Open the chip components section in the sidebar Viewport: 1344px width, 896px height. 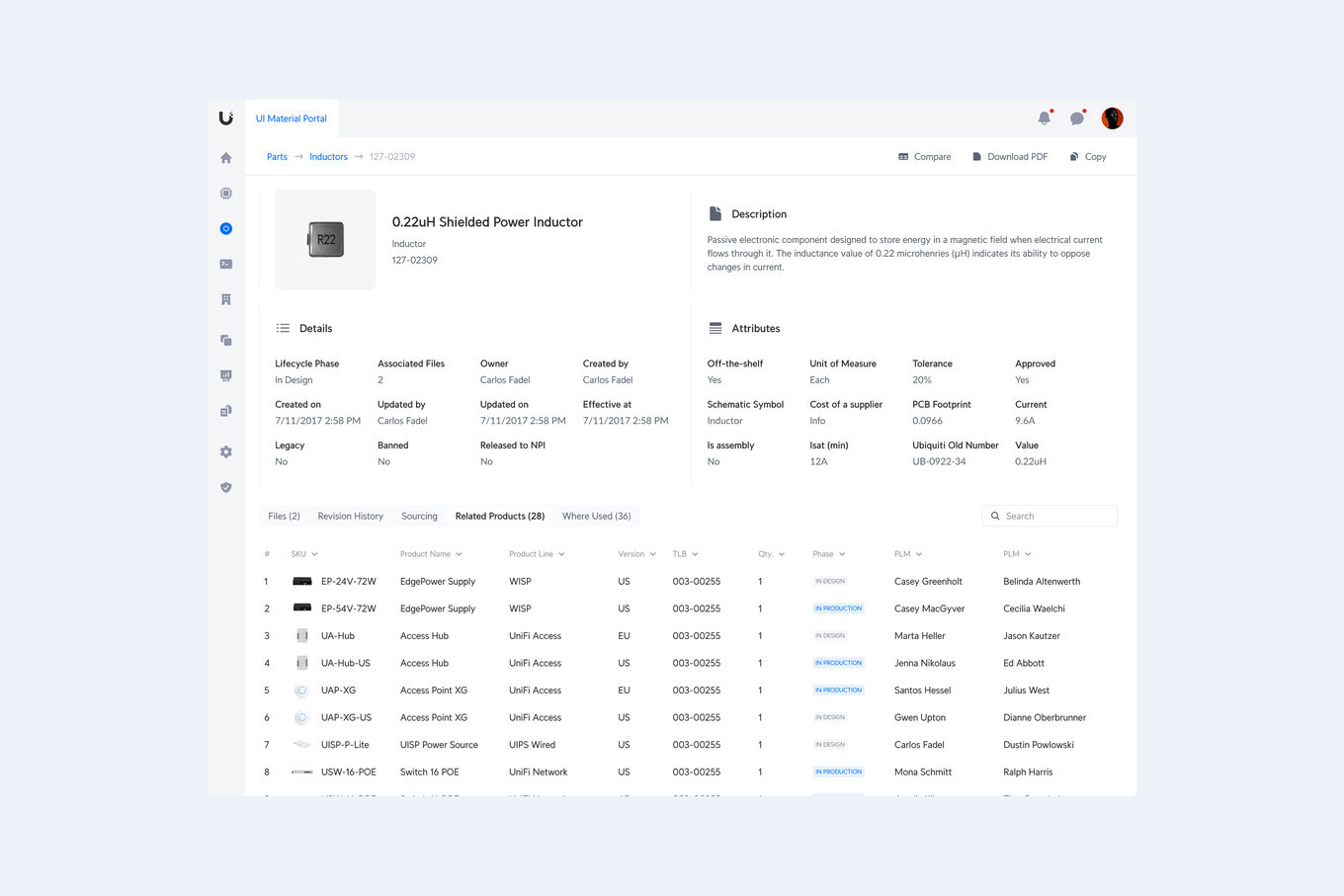point(226,194)
